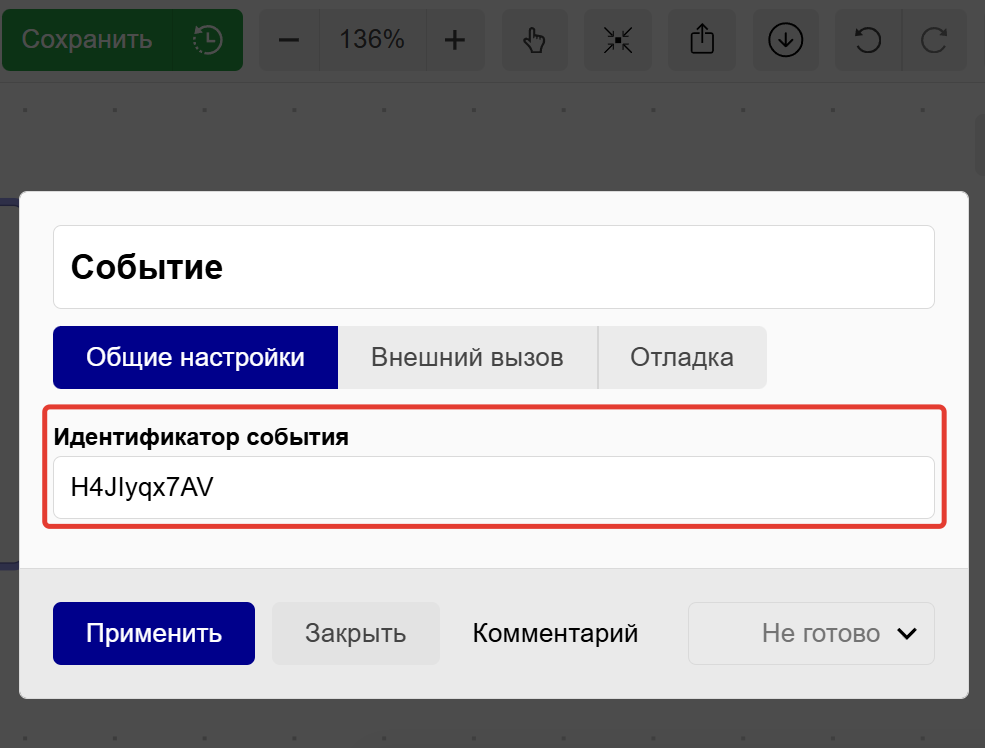Switch to Общие настройки tab
This screenshot has height=748, width=985.
point(195,357)
